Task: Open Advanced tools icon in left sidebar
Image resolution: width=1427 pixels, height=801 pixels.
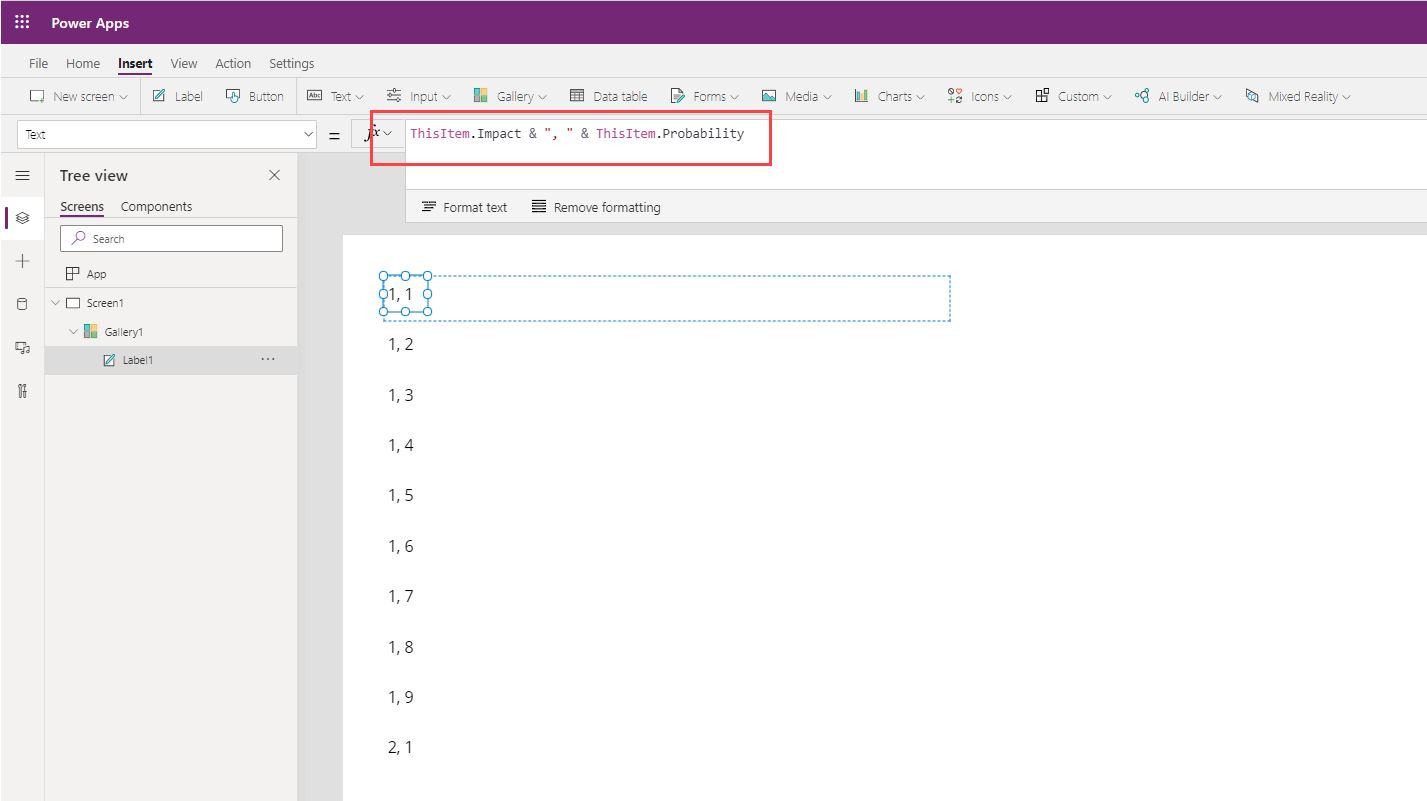Action: 22,390
